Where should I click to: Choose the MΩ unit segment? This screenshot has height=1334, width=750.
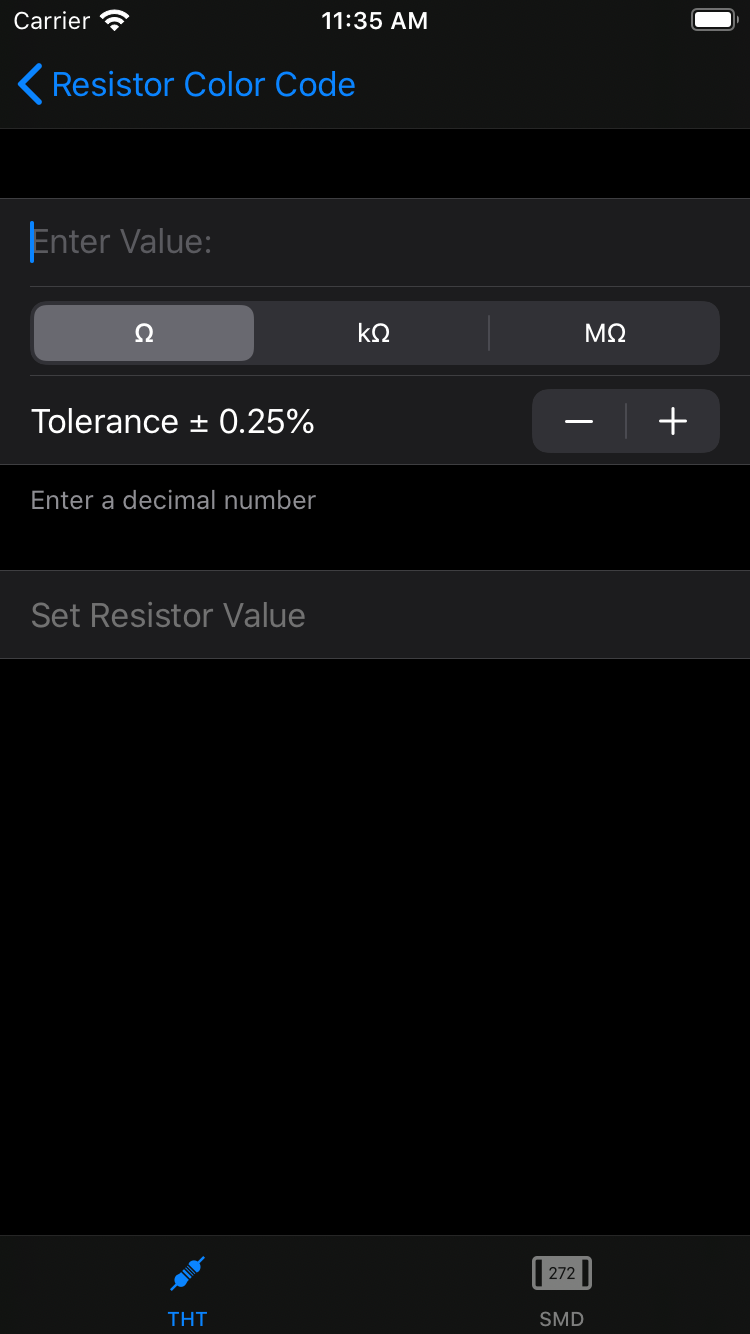[x=605, y=333]
